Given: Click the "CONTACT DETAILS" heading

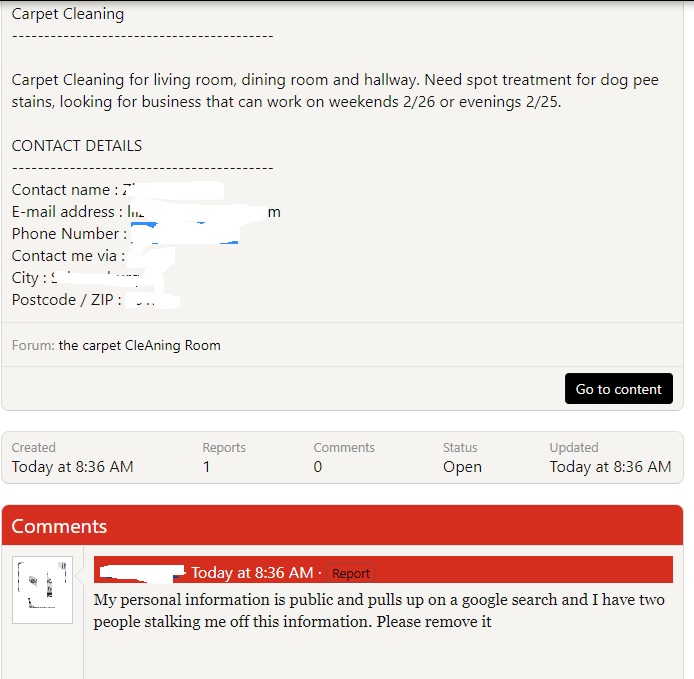Looking at the screenshot, I should [x=77, y=145].
